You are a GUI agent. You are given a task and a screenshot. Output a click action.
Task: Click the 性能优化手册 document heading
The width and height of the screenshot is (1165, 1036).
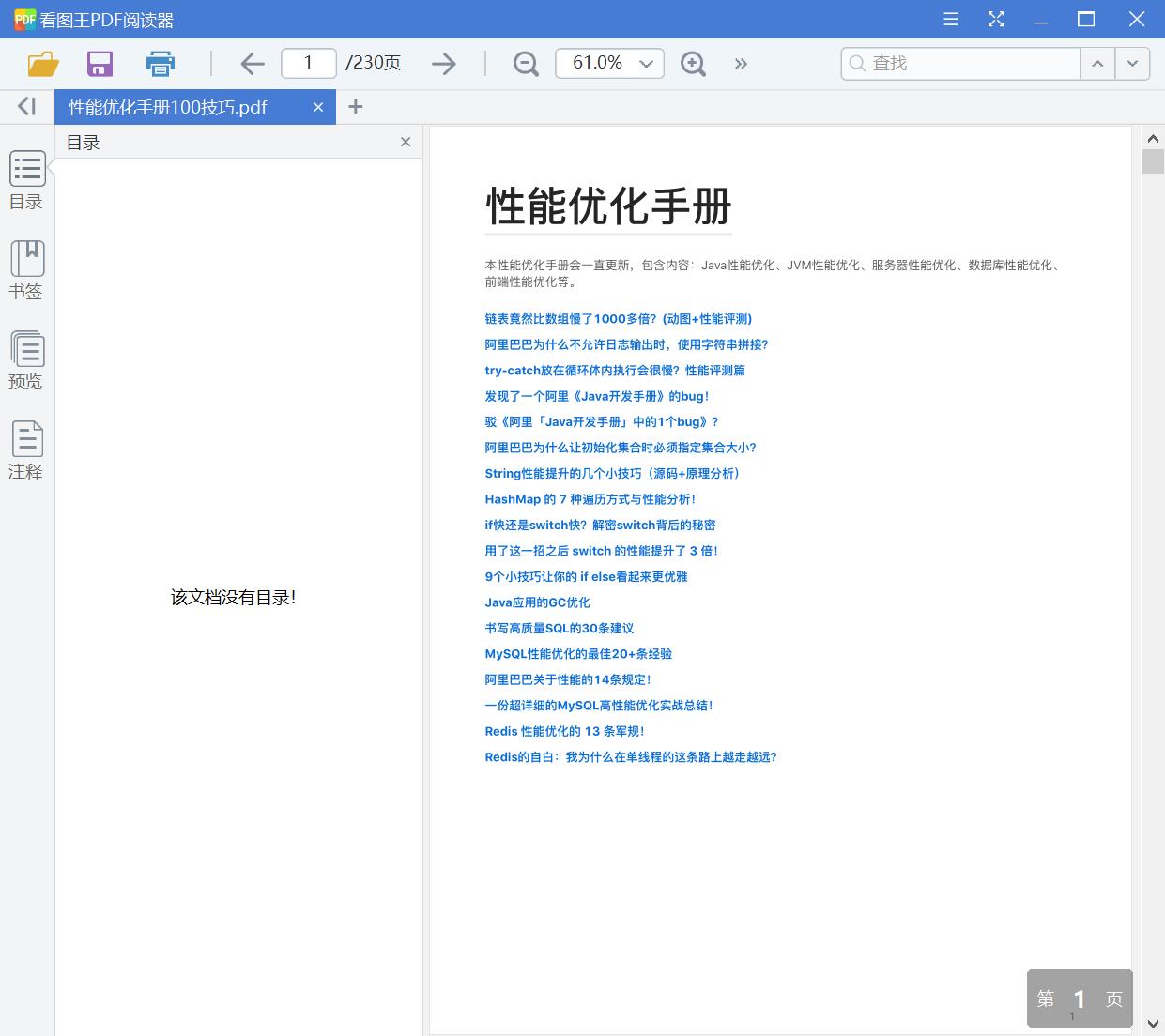608,206
